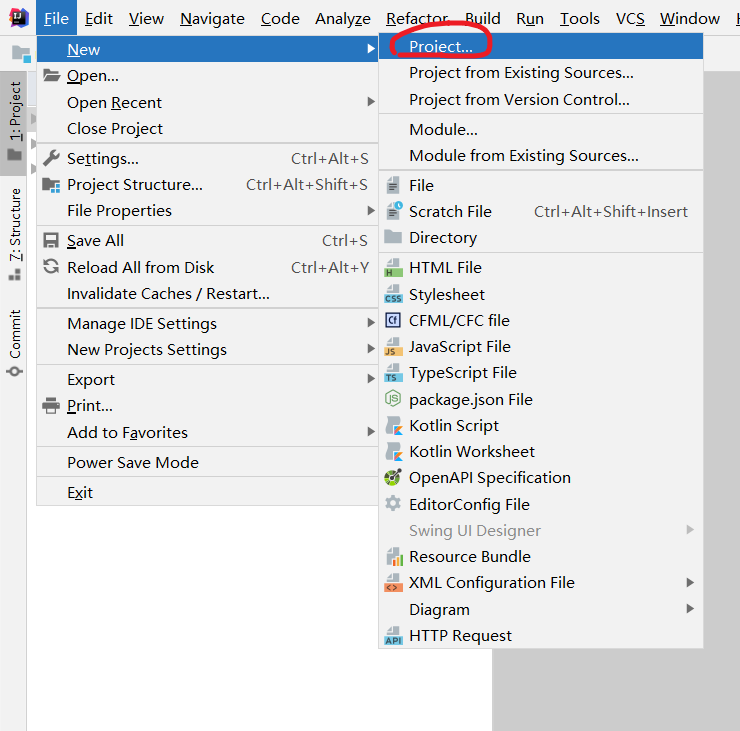Open the 1: Project tool window tab

pyautogui.click(x=14, y=122)
